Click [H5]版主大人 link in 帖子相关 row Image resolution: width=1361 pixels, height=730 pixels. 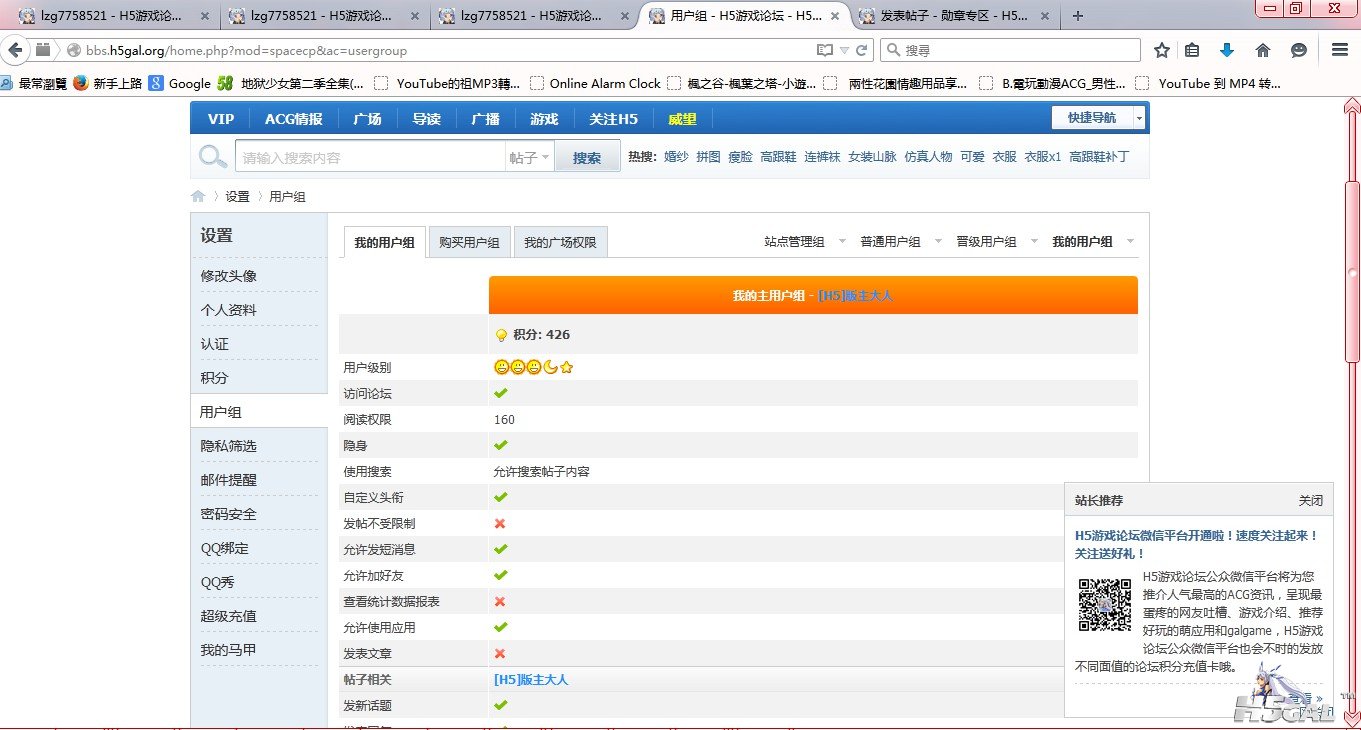coord(531,680)
